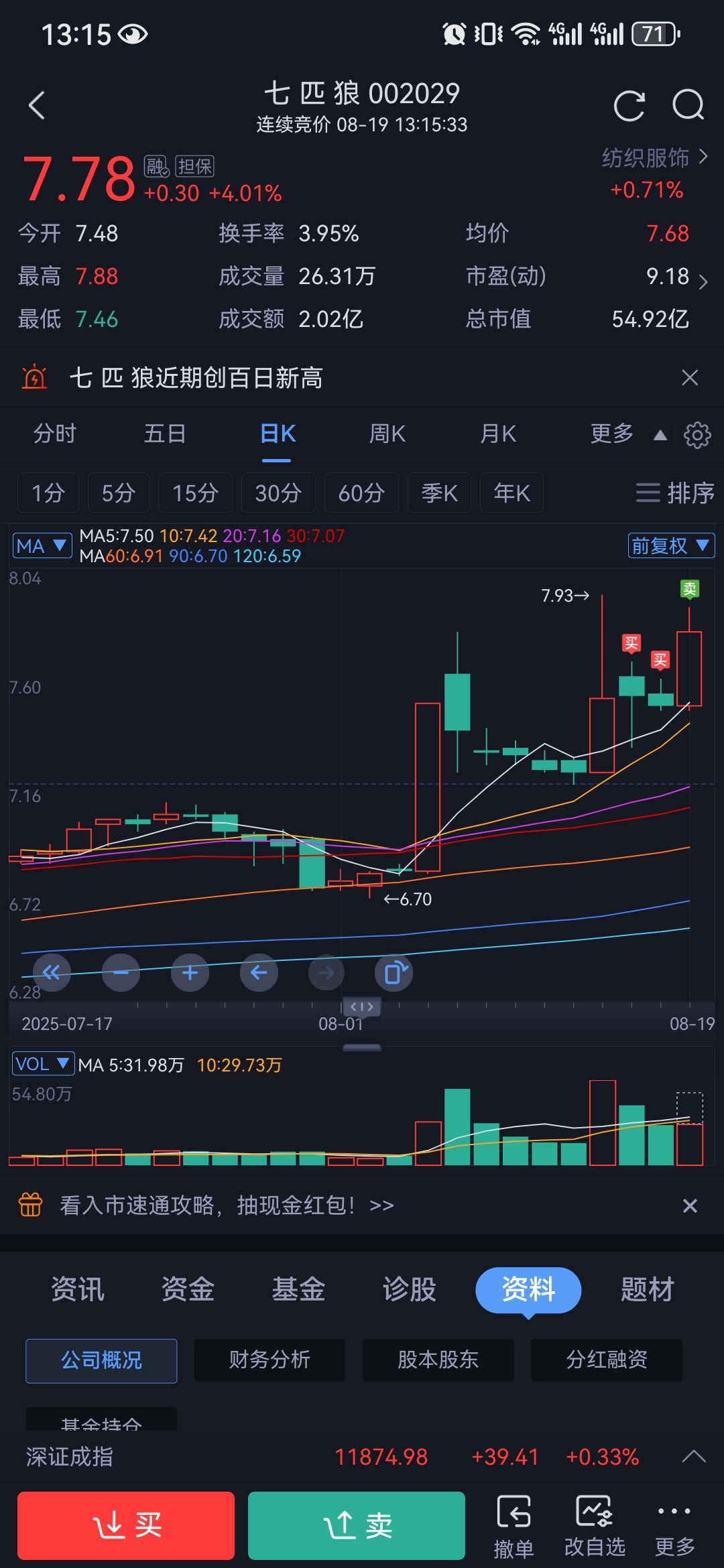Open chart settings gear icon
This screenshot has height=1568, width=724.
click(x=697, y=435)
